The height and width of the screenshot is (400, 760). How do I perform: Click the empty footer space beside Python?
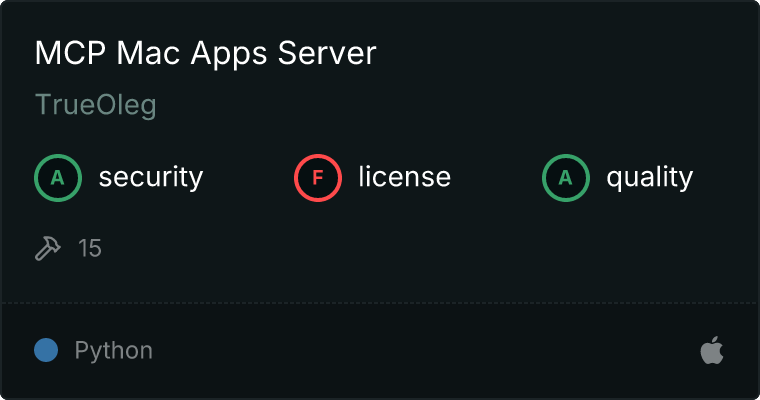[420, 351]
